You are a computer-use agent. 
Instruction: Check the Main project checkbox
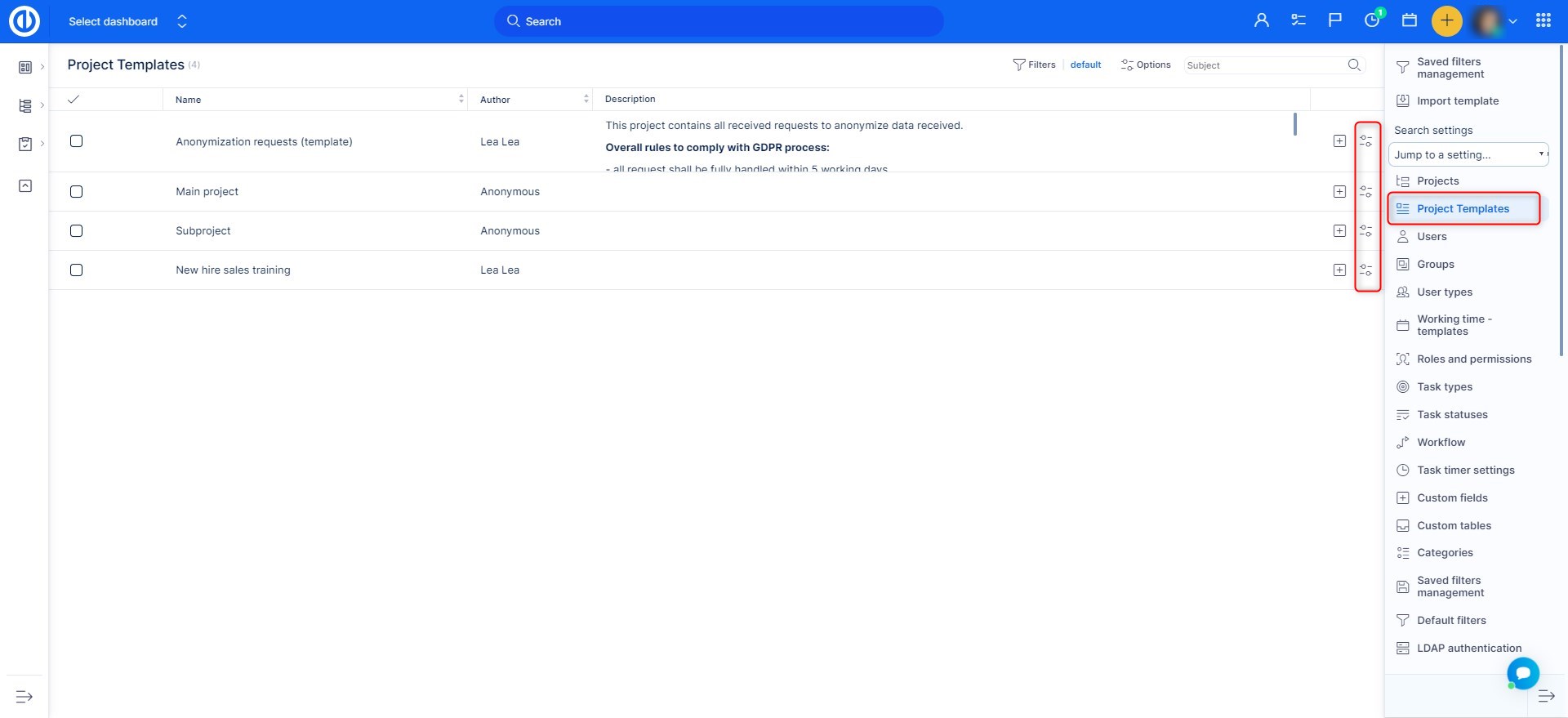[77, 192]
